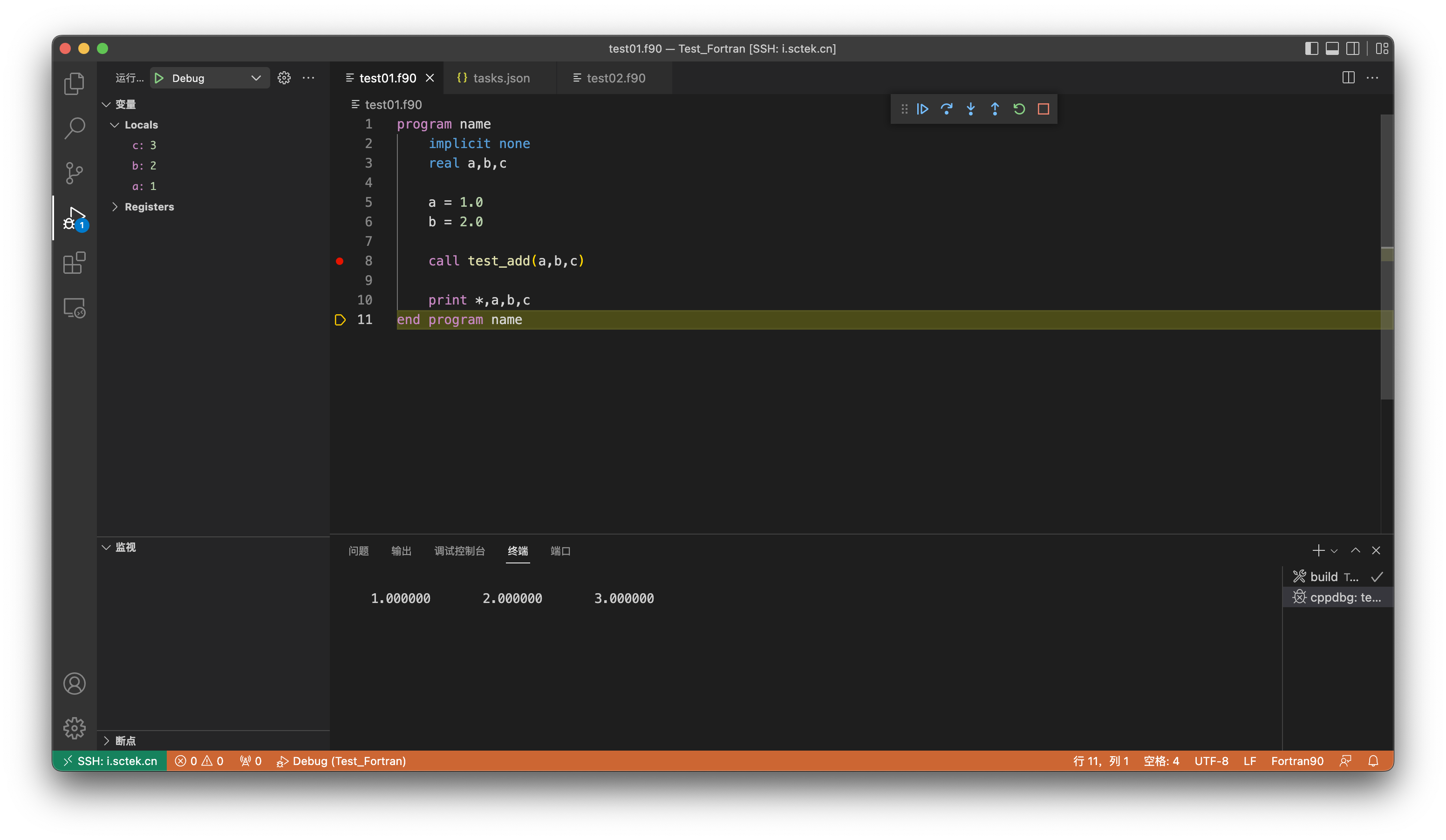The height and width of the screenshot is (840, 1446).
Task: Click the debug settings gear icon
Action: coord(285,78)
